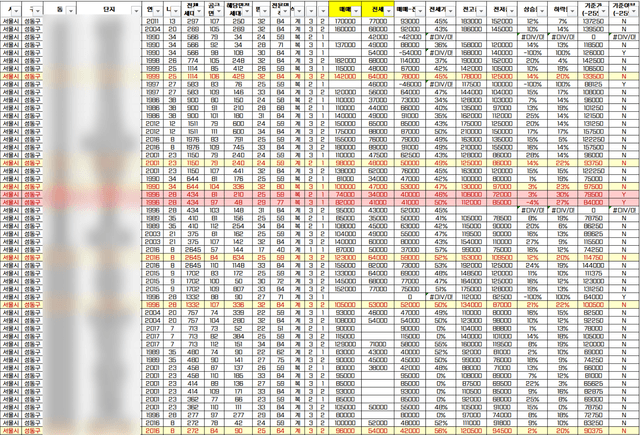The height and width of the screenshot is (435, 640).
Task: Open the 단지 column filter dropdown
Action: [x=136, y=11]
